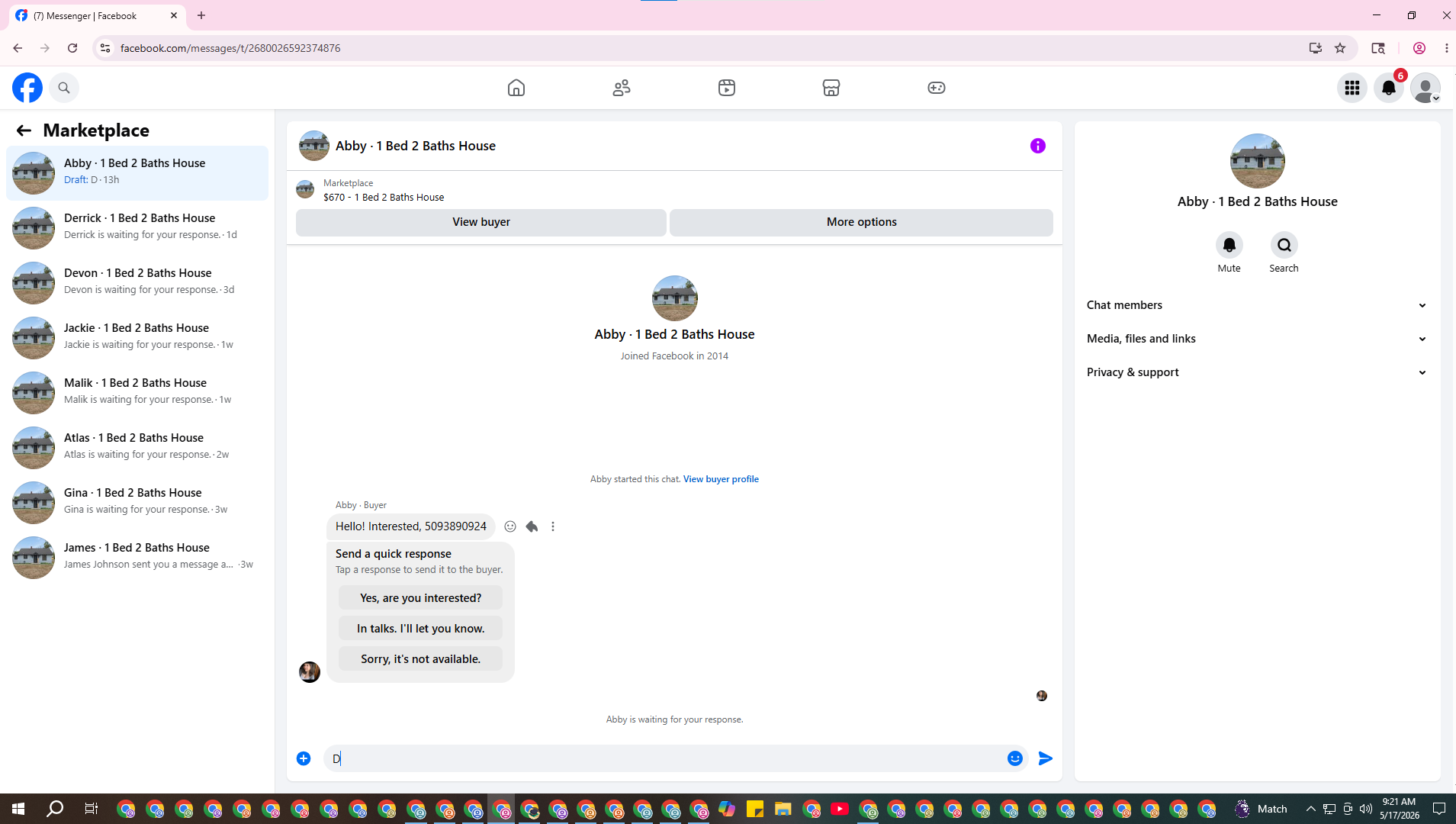Image resolution: width=1456 pixels, height=824 pixels.
Task: Toggle the purple conversation information icon
Action: 1038,146
